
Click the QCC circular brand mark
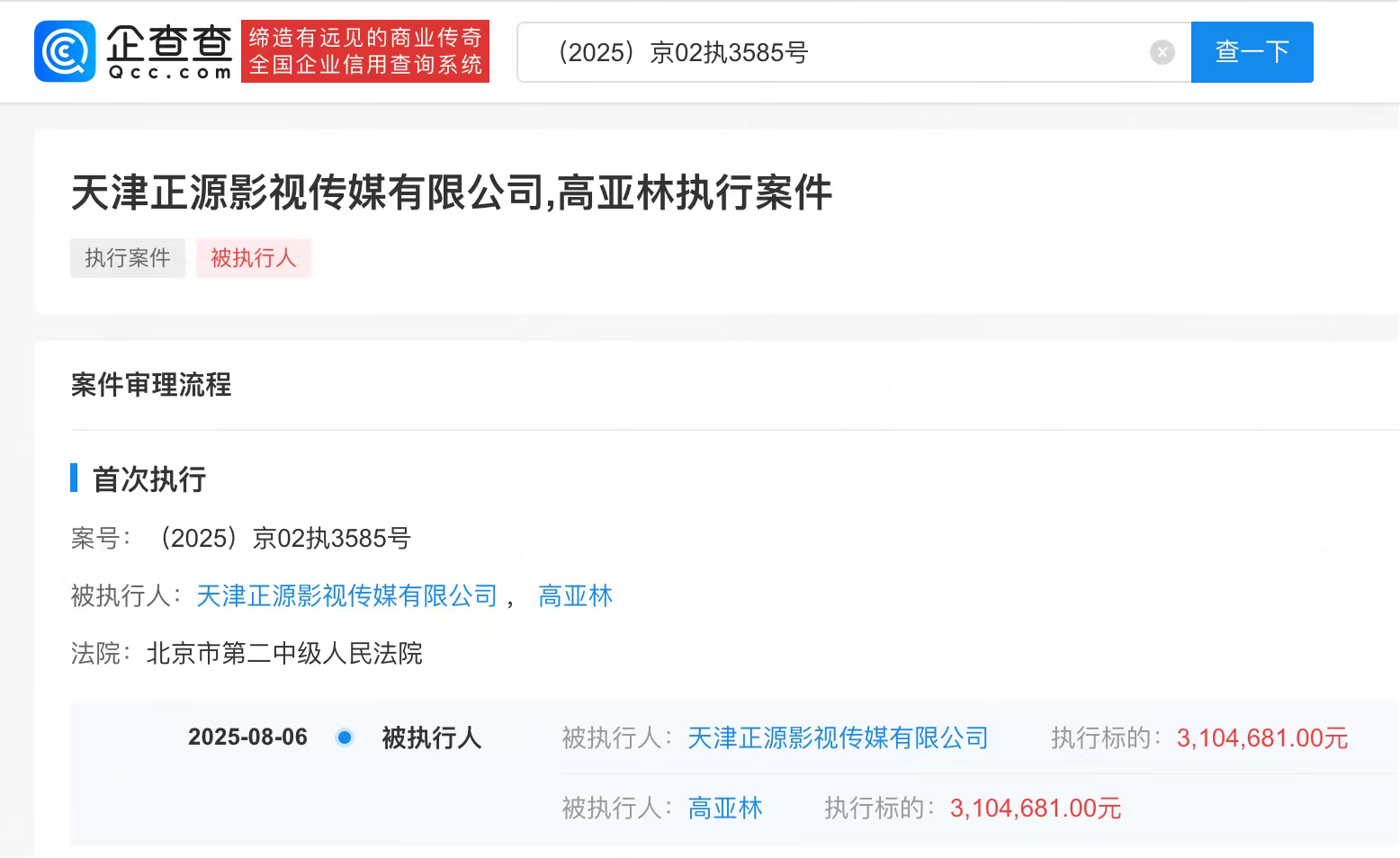coord(64,50)
